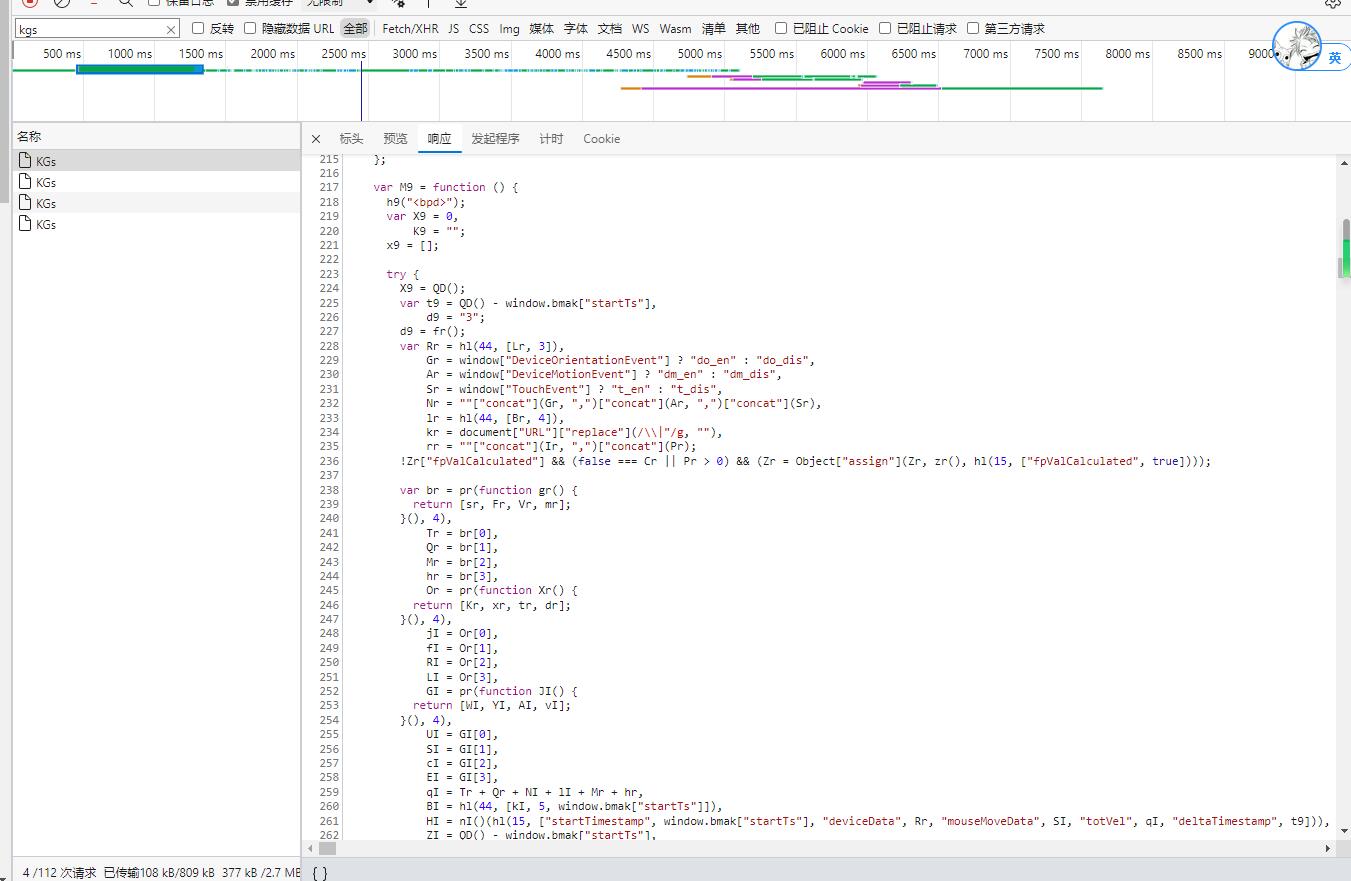Viewport: 1351px width, 881px height.
Task: Select the 响应 response tab
Action: (439, 139)
